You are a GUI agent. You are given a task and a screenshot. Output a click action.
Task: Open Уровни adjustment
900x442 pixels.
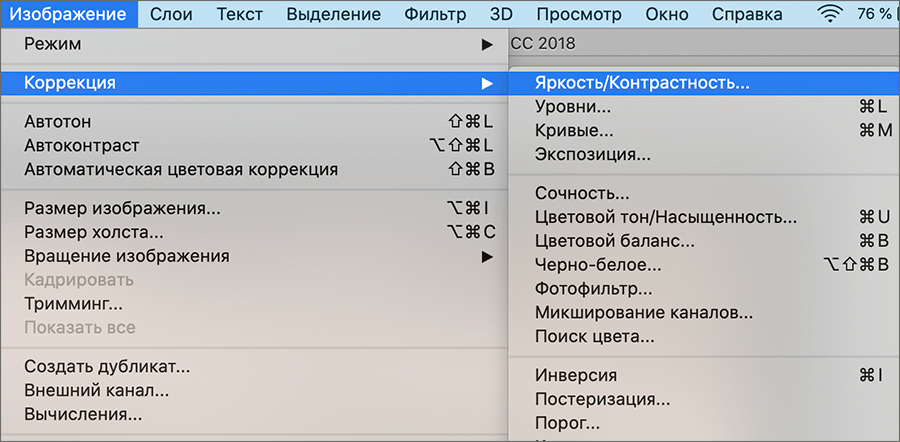click(x=704, y=107)
